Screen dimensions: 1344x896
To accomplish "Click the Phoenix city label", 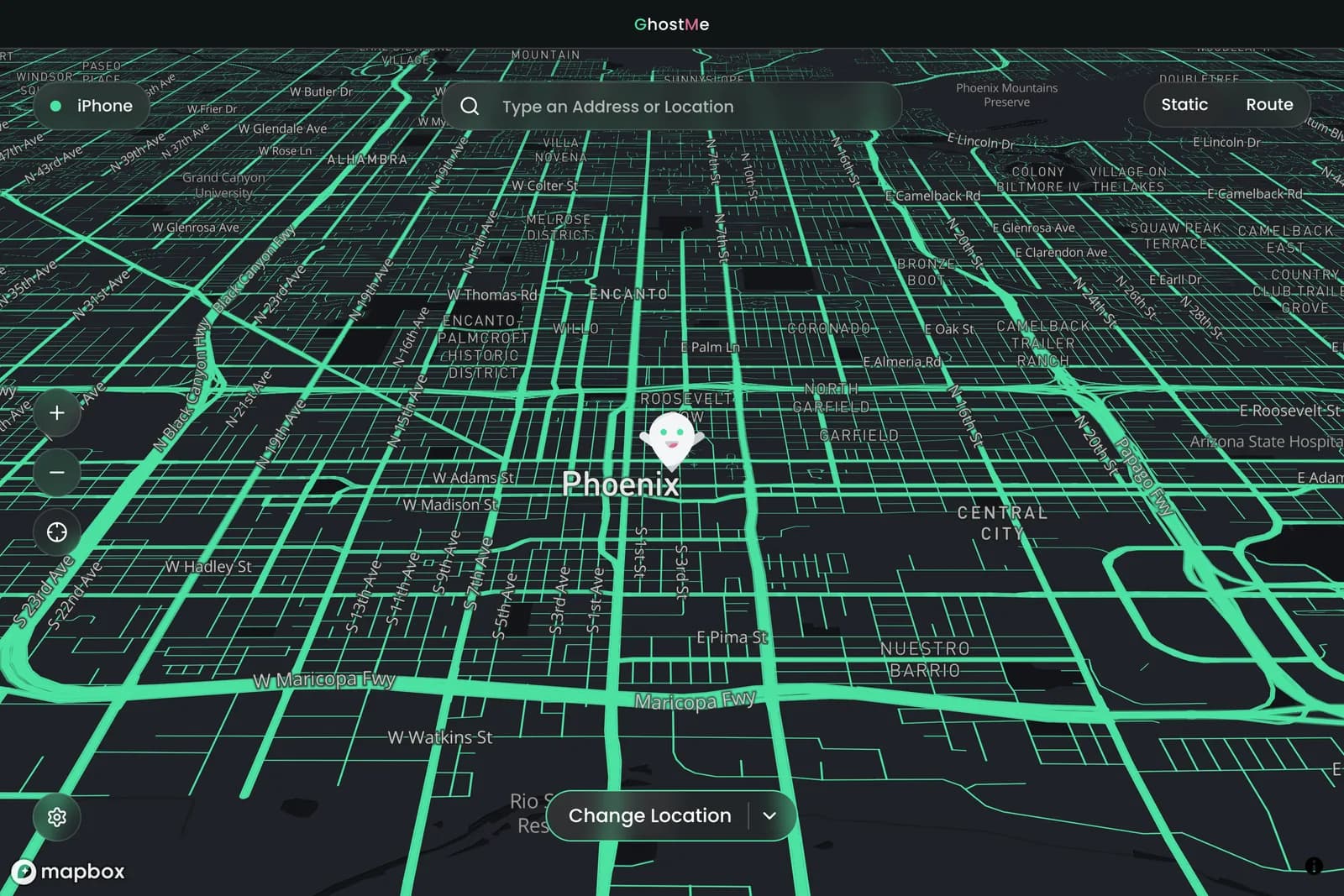I will click(620, 484).
